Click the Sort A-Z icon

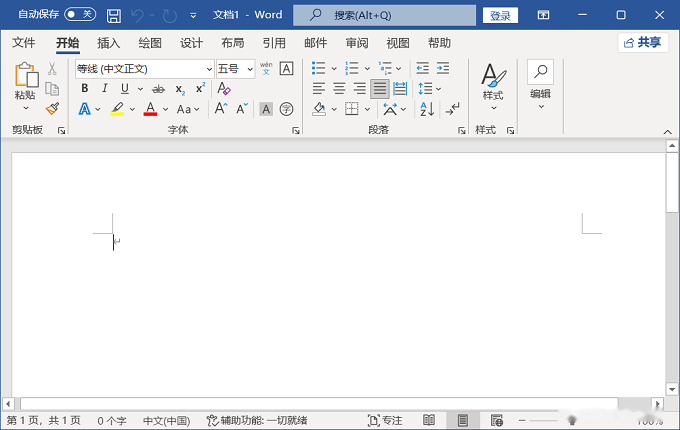(x=427, y=109)
